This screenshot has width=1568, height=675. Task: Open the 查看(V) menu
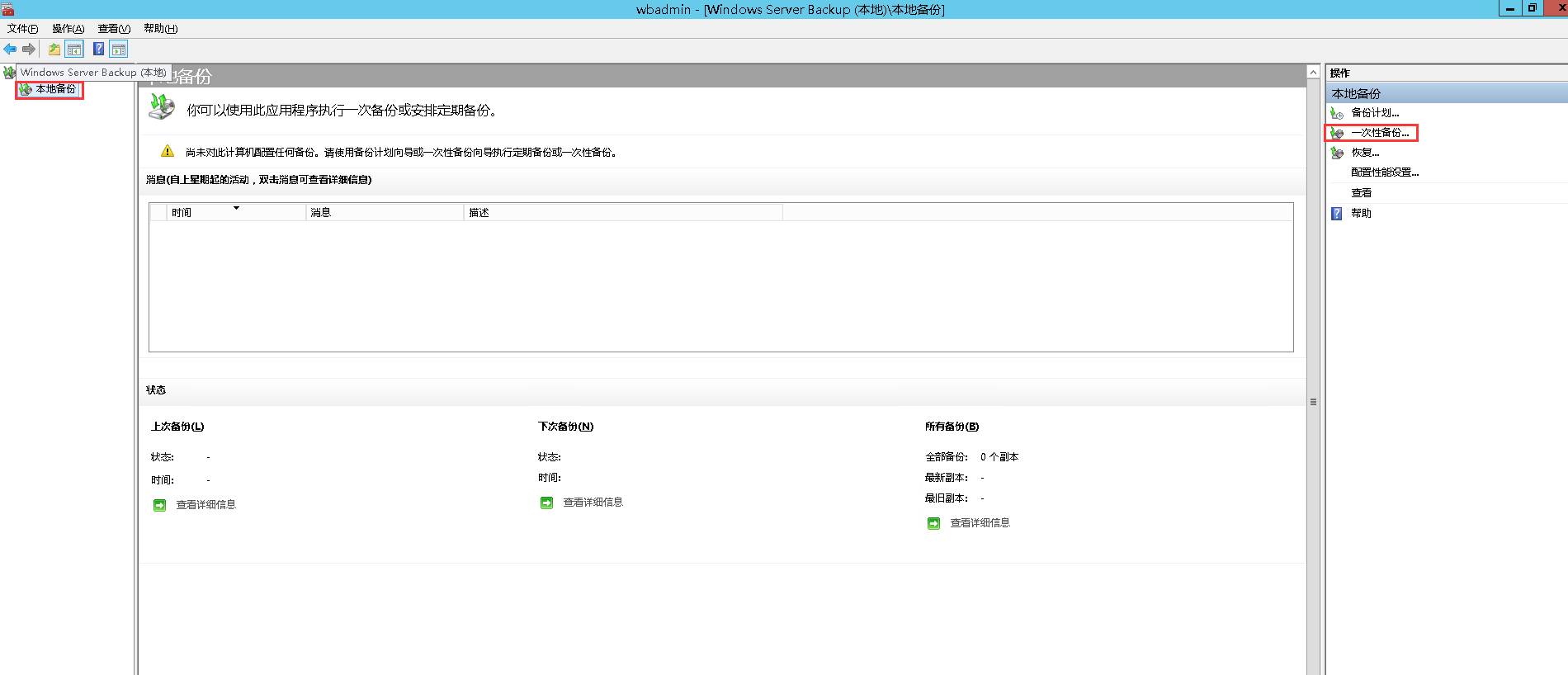[x=115, y=29]
